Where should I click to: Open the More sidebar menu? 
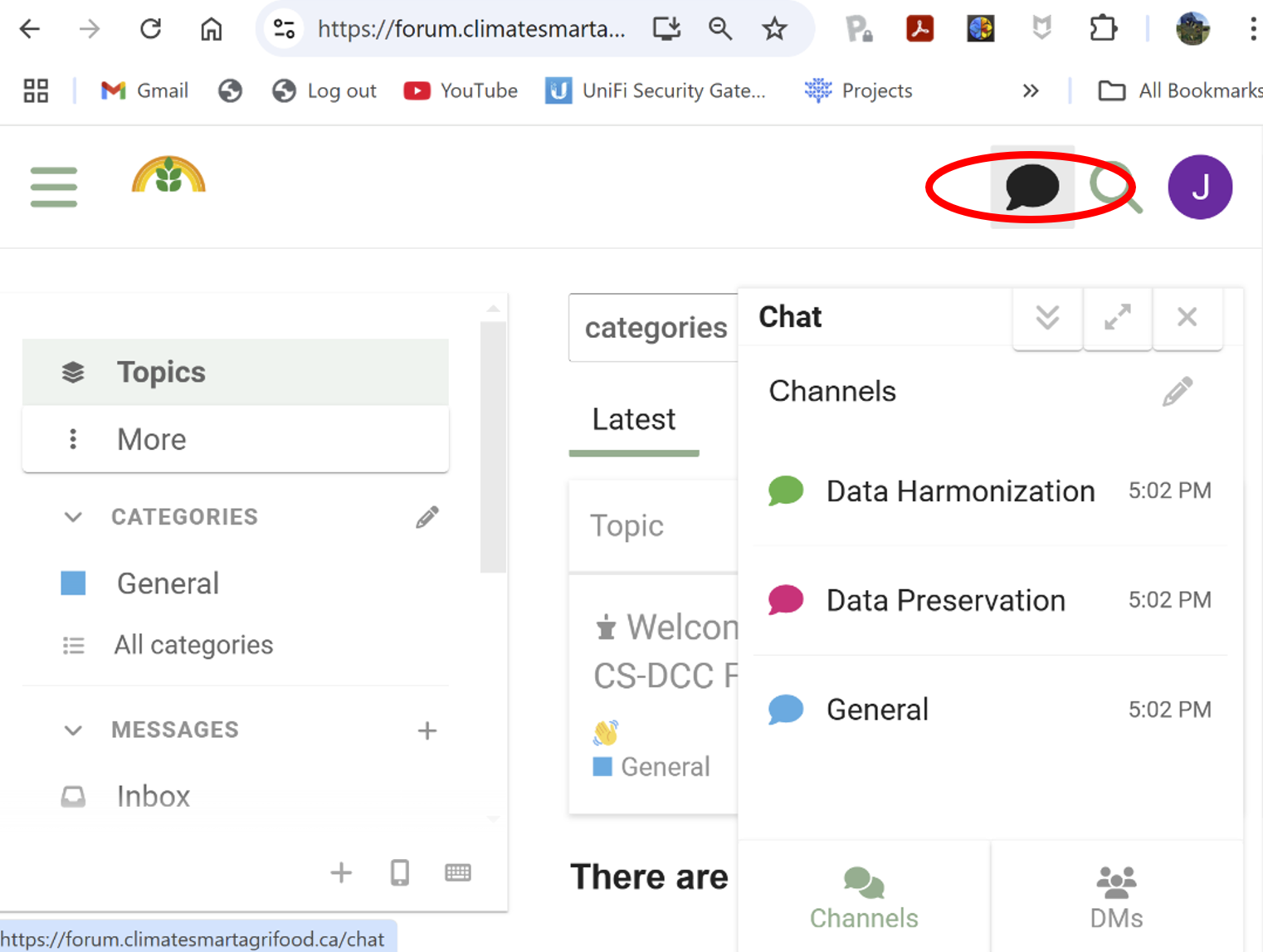point(236,439)
